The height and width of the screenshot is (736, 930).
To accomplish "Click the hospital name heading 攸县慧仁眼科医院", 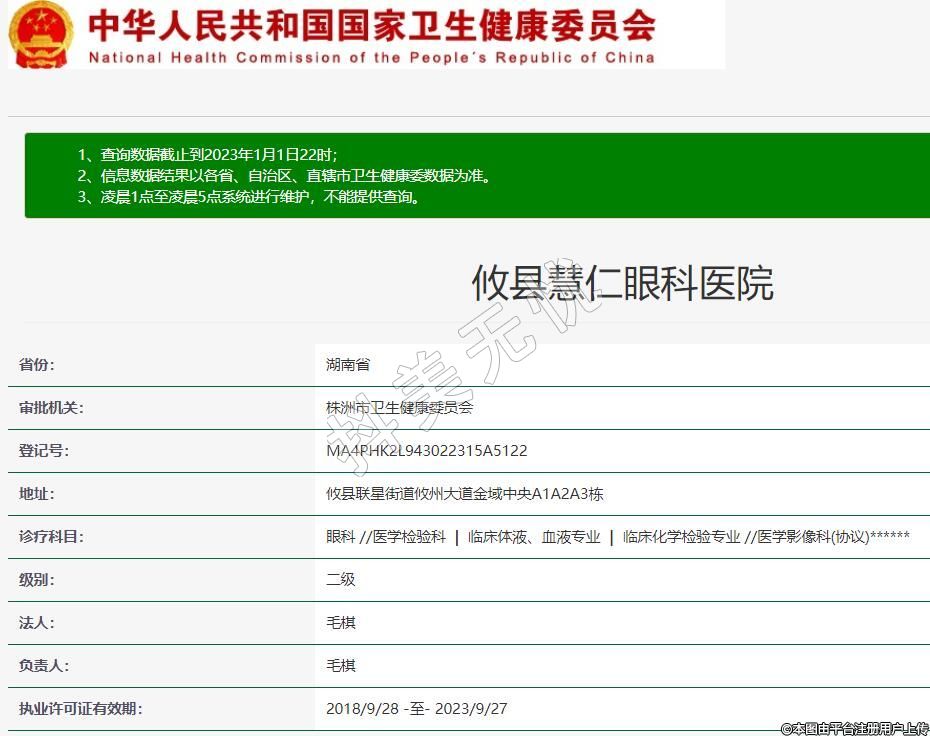I will click(622, 284).
